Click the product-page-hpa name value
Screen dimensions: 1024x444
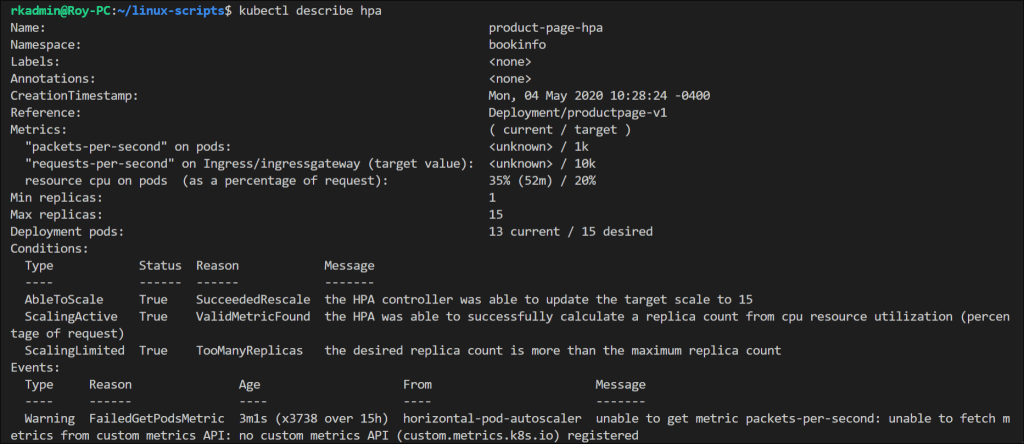tap(545, 27)
